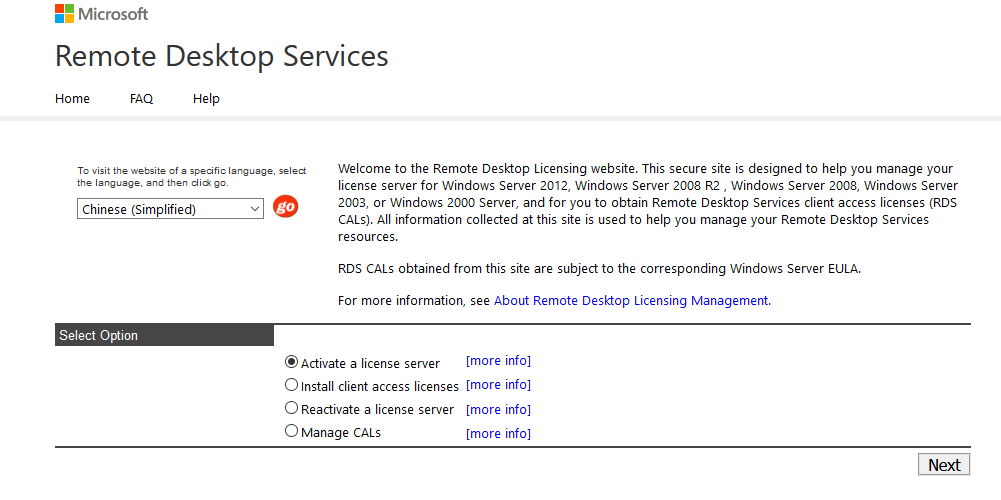The width and height of the screenshot is (1001, 500).
Task: Click the red go button
Action: (285, 207)
